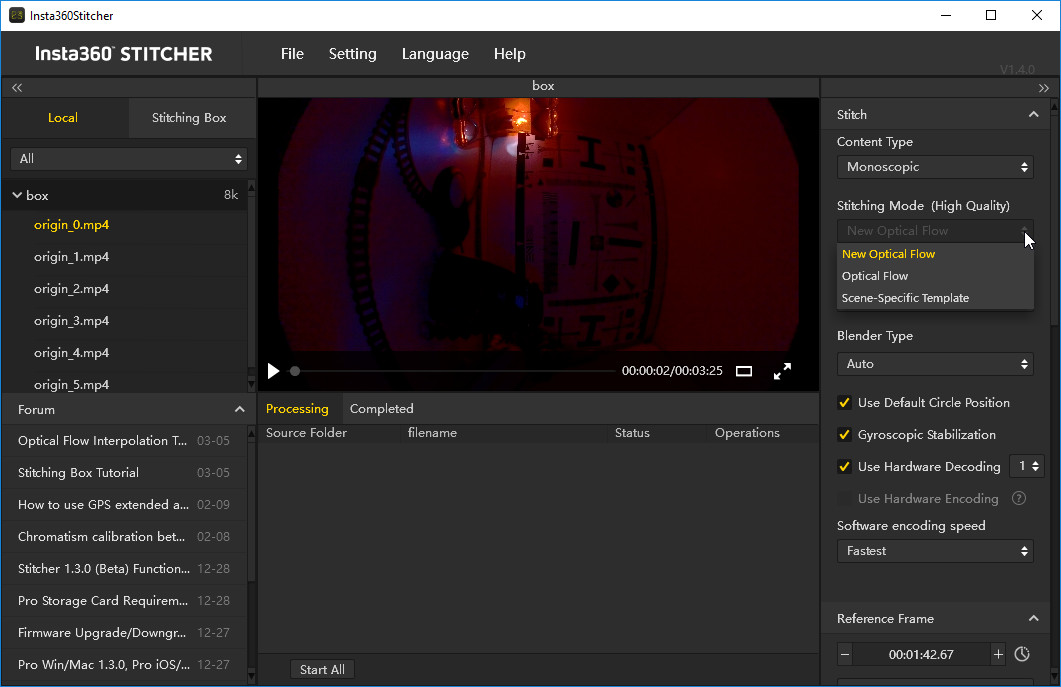Click the video seek bar handle

click(295, 371)
